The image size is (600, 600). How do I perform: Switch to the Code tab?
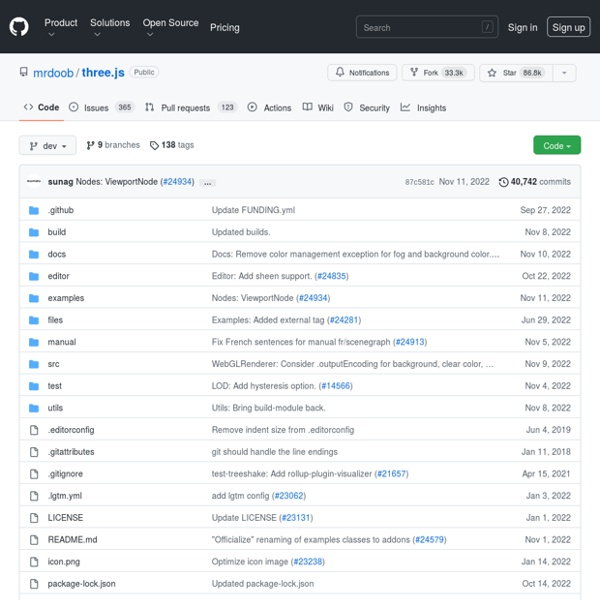[41, 108]
